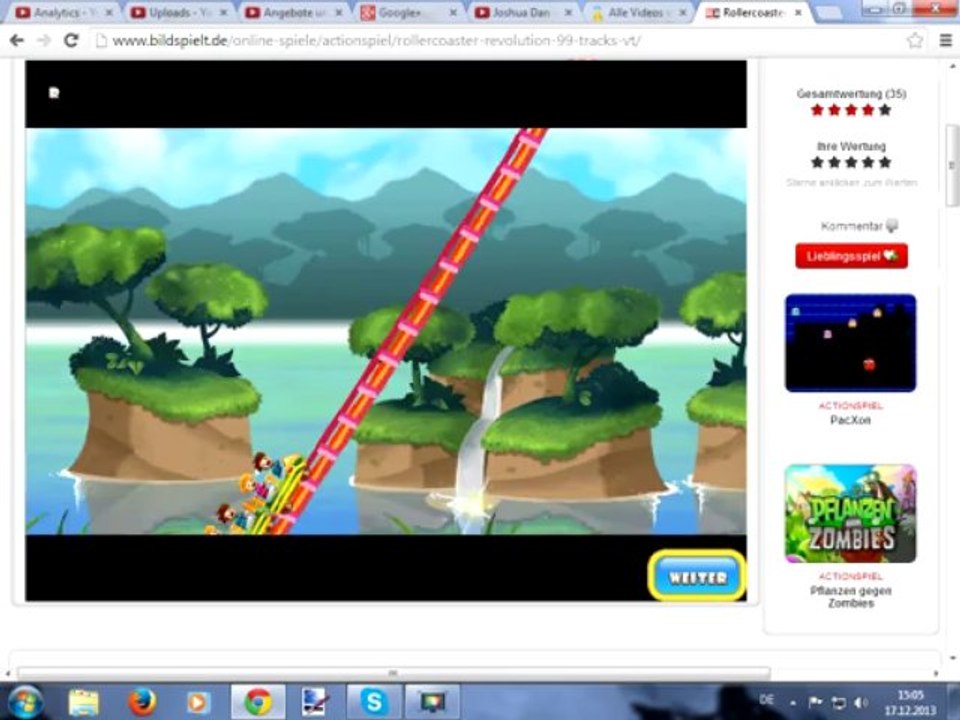Close the Google+ tab

pyautogui.click(x=453, y=12)
